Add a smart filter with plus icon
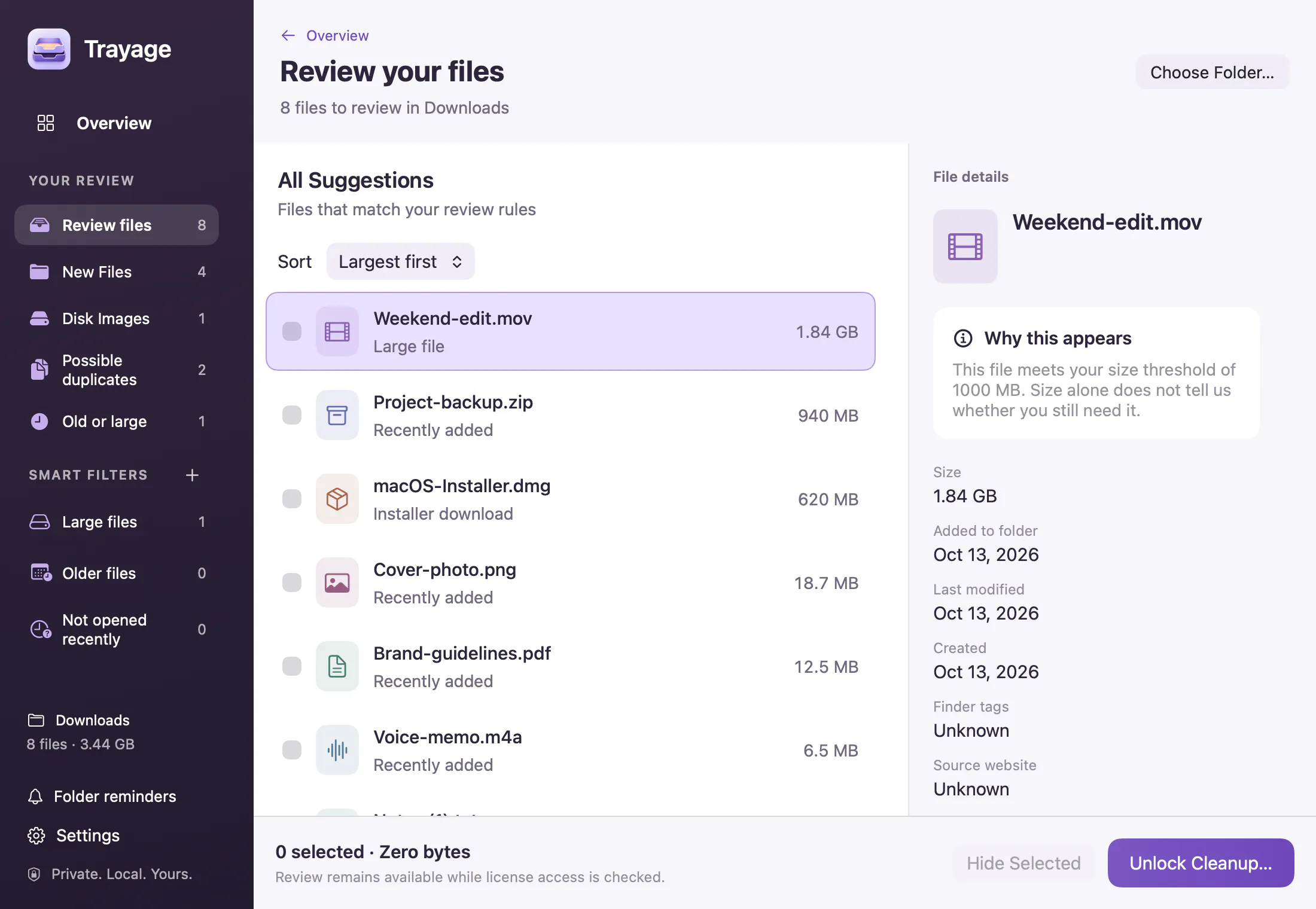The image size is (1316, 909). [x=192, y=475]
